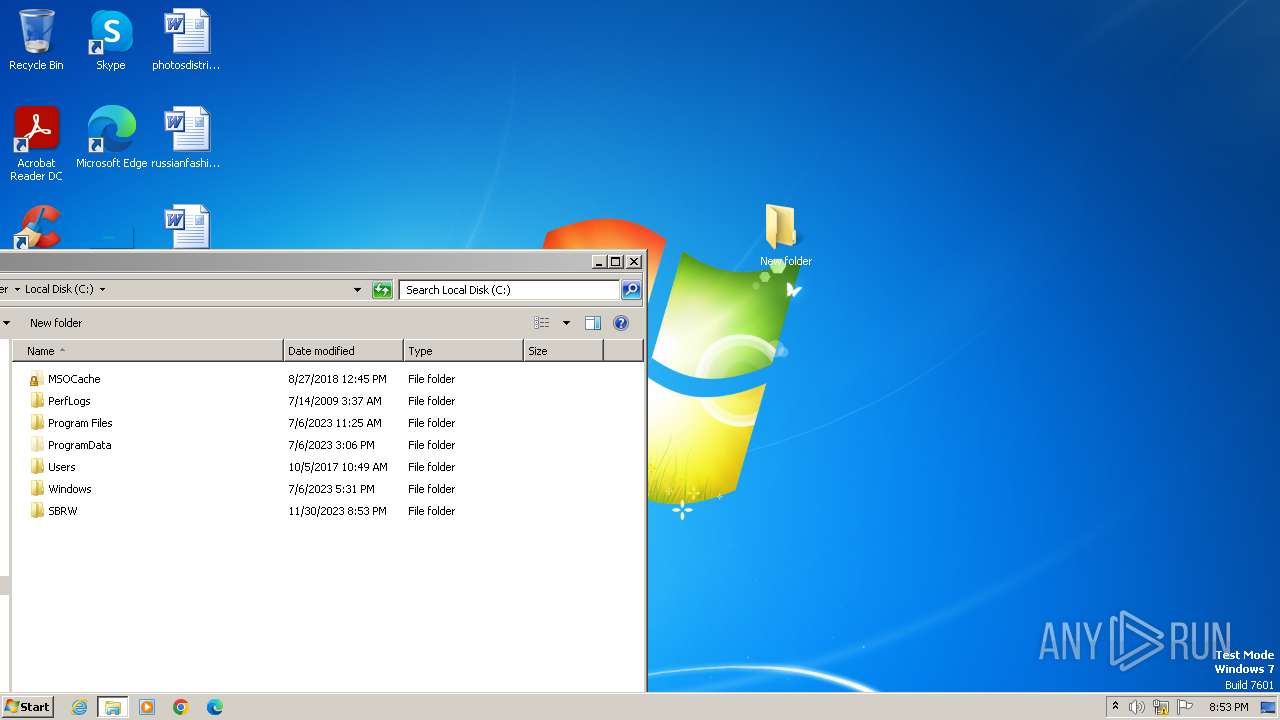The height and width of the screenshot is (720, 1280).
Task: Launch Skype from the desktop
Action: pyautogui.click(x=110, y=40)
